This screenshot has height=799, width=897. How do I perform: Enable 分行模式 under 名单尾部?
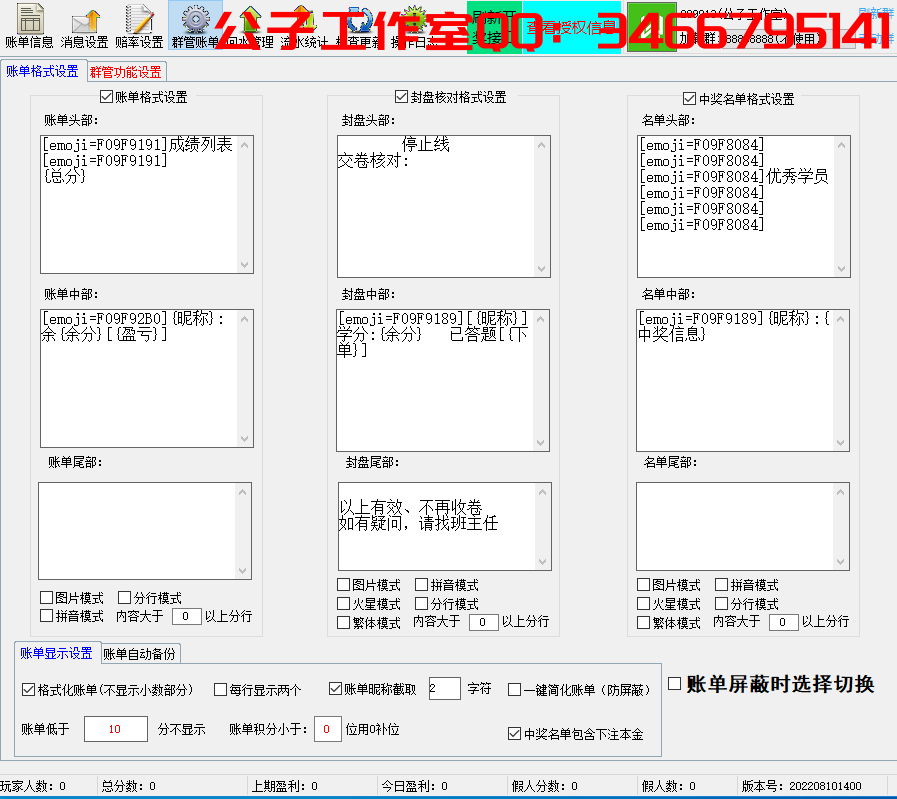721,603
